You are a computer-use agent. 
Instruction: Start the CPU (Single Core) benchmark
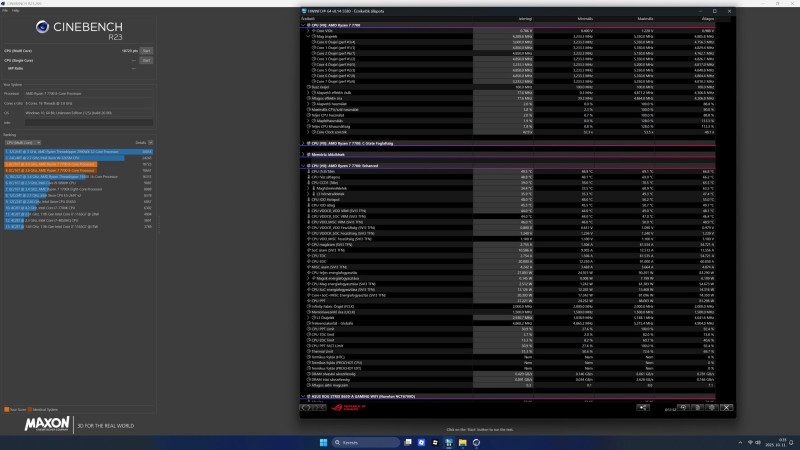[146, 60]
